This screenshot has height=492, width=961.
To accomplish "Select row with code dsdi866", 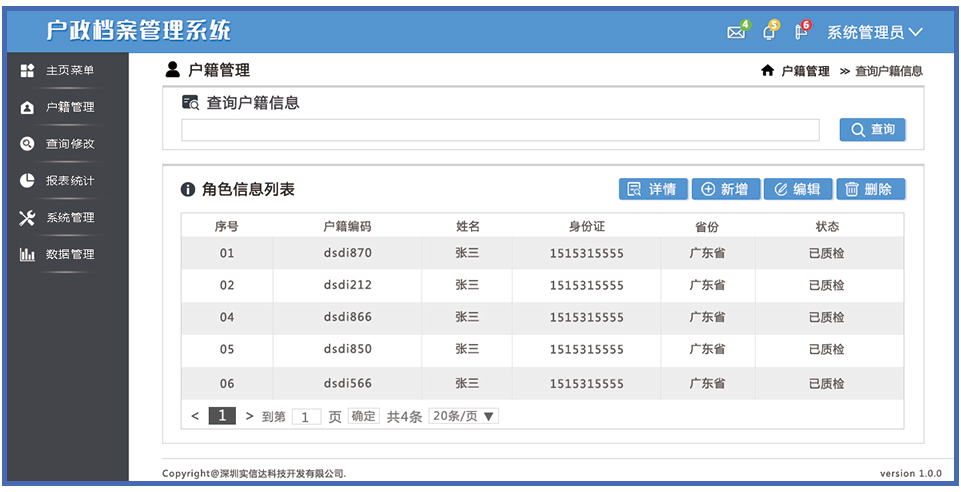I will click(x=542, y=317).
